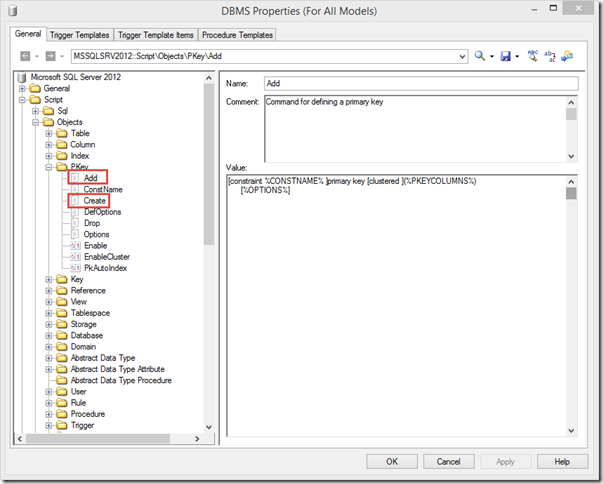Select the Drop item under PKey
The height and width of the screenshot is (484, 603).
point(92,223)
